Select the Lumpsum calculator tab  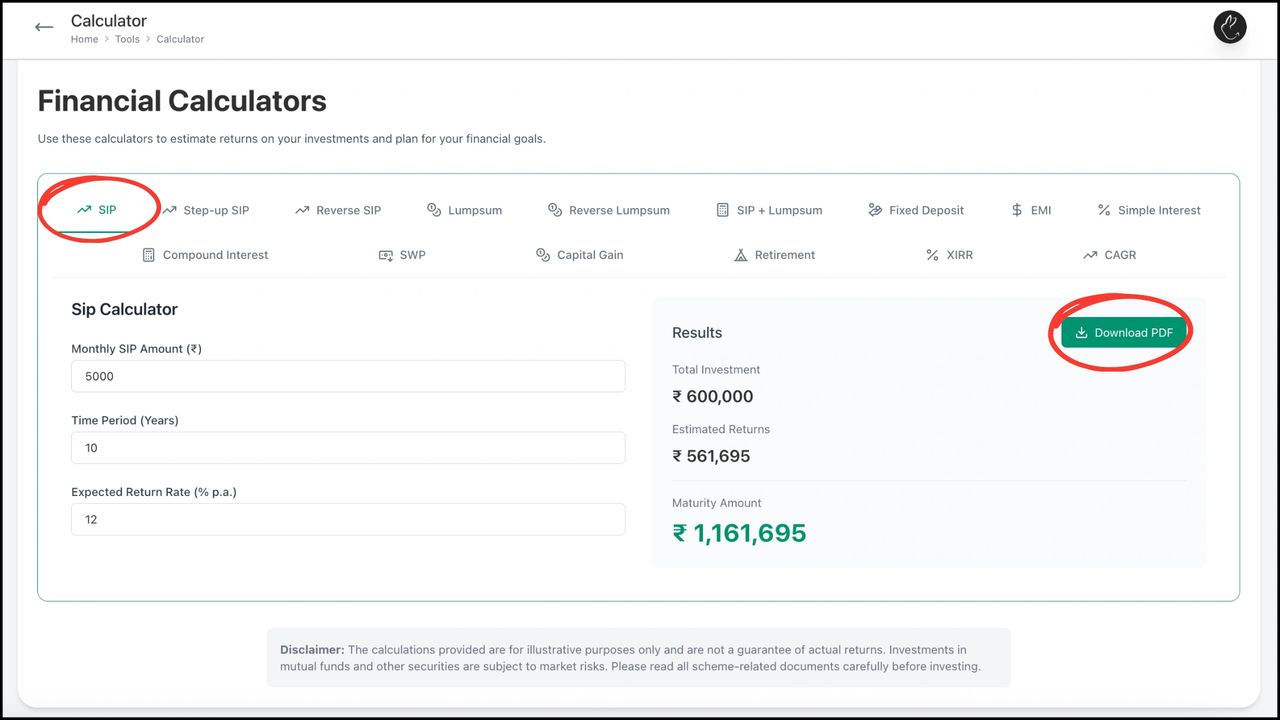tap(464, 210)
